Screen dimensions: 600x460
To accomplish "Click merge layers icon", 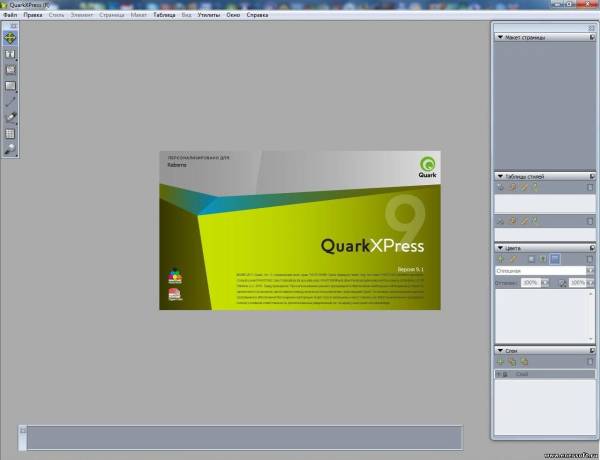I will click(524, 362).
